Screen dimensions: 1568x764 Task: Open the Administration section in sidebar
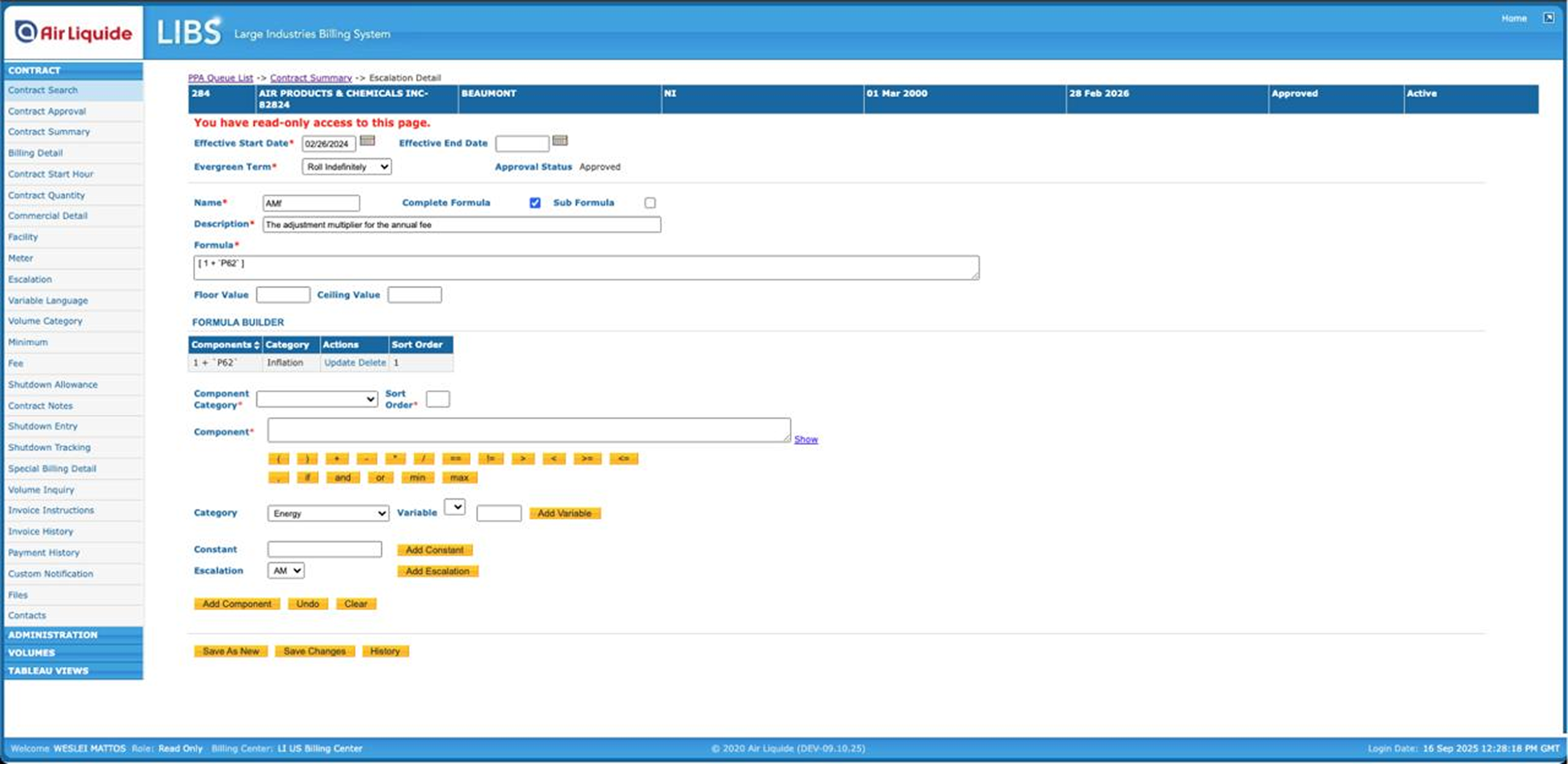click(x=53, y=634)
